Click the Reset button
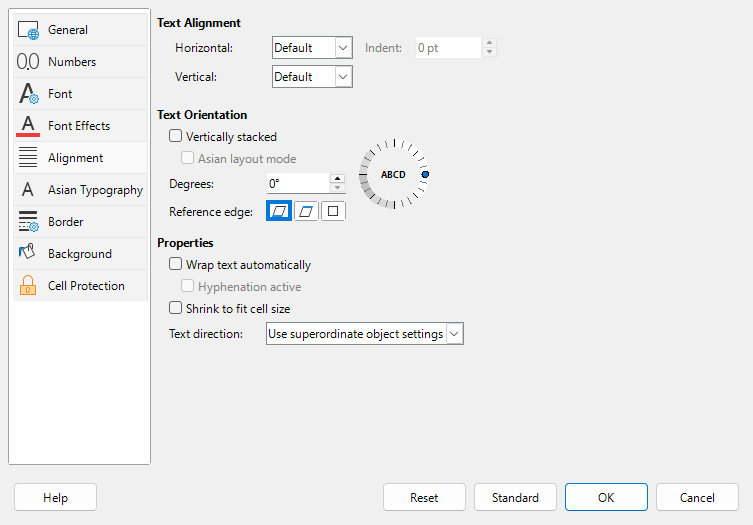The height and width of the screenshot is (525, 753). (424, 497)
